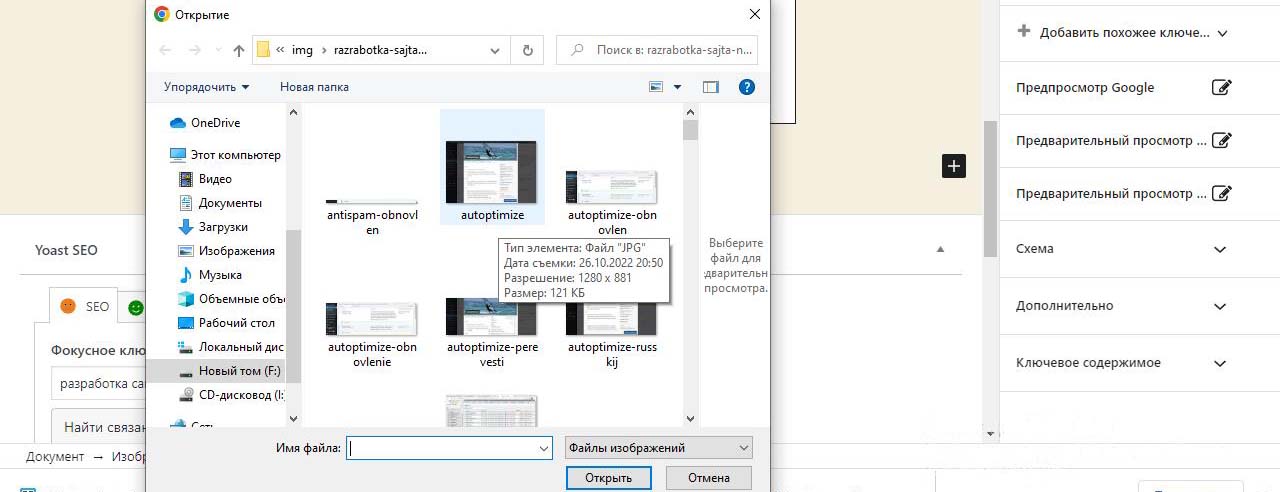Screen dimensions: 1280x492
Task: Click the Новая папка toolbar button
Action: 314,87
